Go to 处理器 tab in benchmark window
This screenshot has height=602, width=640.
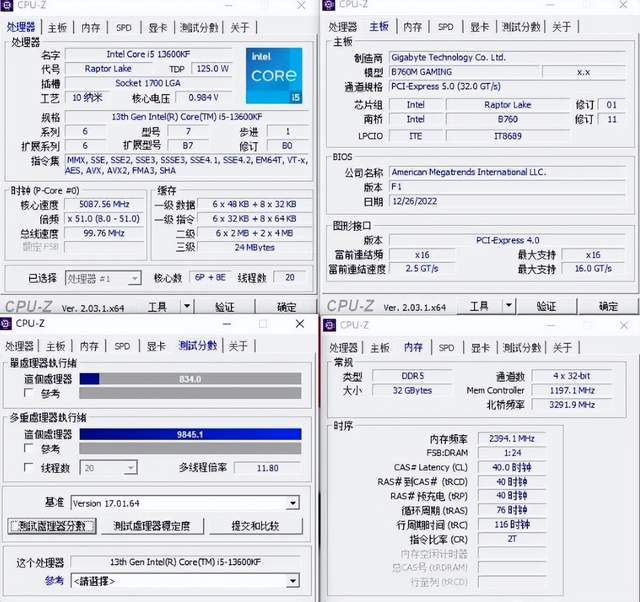tap(19, 346)
